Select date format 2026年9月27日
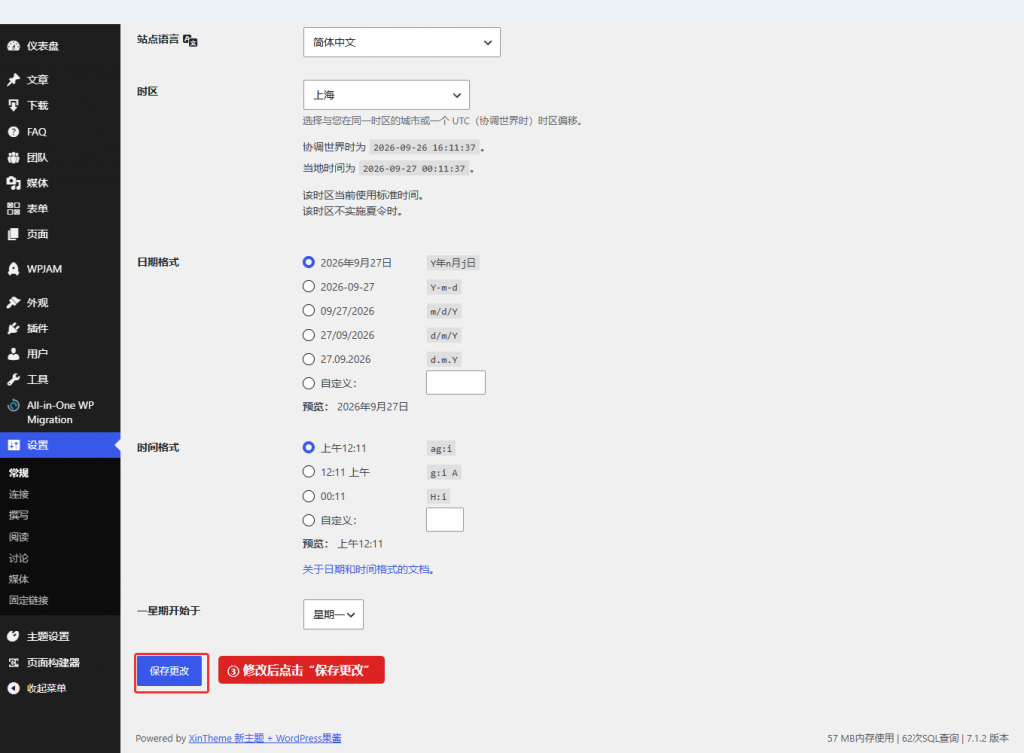This screenshot has width=1024, height=753. tap(309, 262)
